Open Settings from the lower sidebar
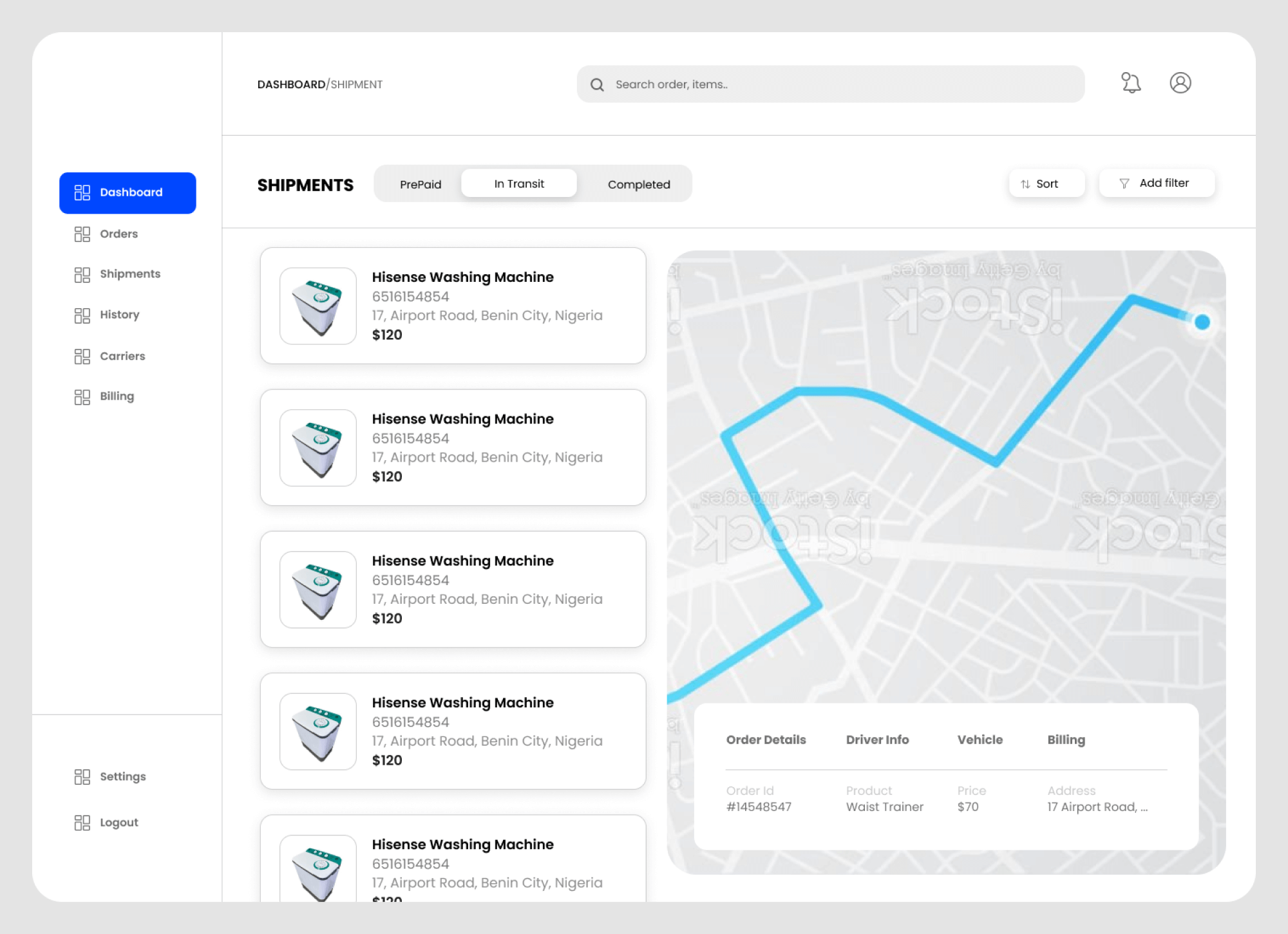The width and height of the screenshot is (1288, 934). coord(122,777)
